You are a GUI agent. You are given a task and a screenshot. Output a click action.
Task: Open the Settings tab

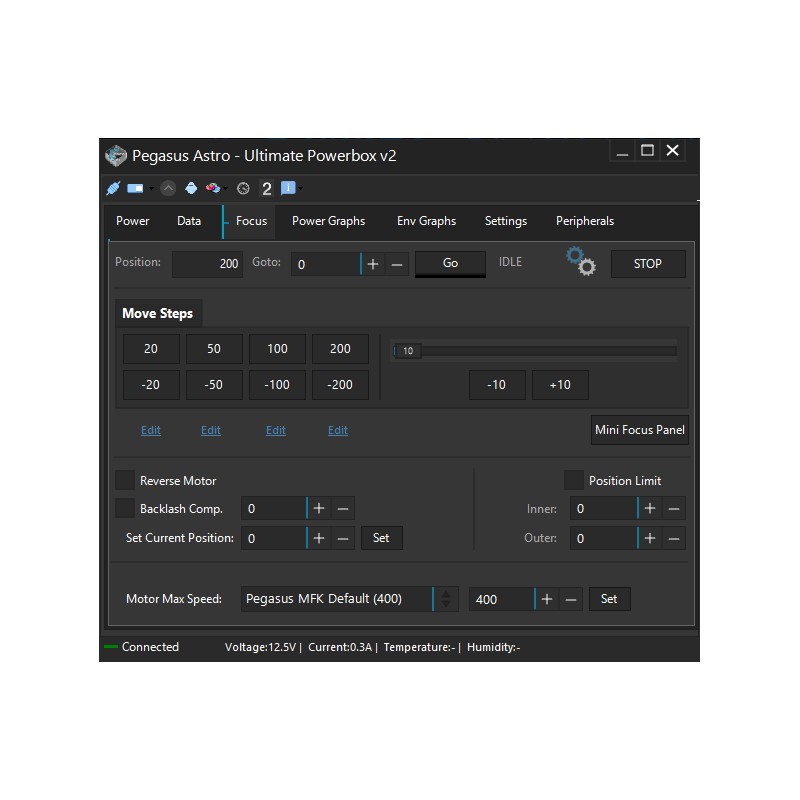click(506, 221)
